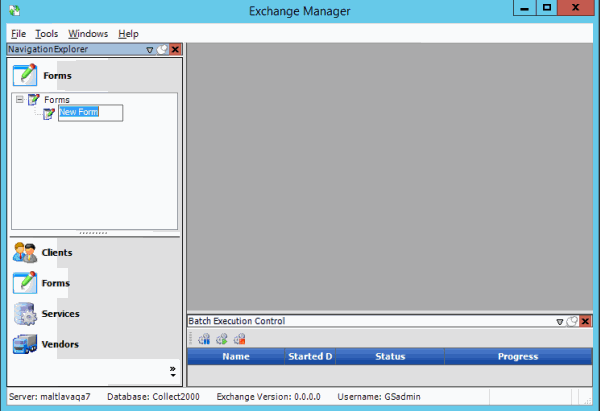Open the Tools menu
The width and height of the screenshot is (600, 411).
[46, 33]
